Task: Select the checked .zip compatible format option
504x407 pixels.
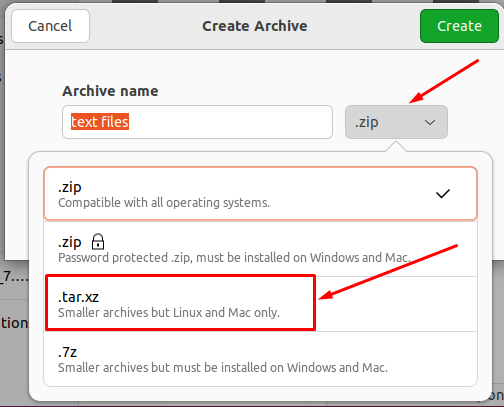Action: [x=261, y=194]
